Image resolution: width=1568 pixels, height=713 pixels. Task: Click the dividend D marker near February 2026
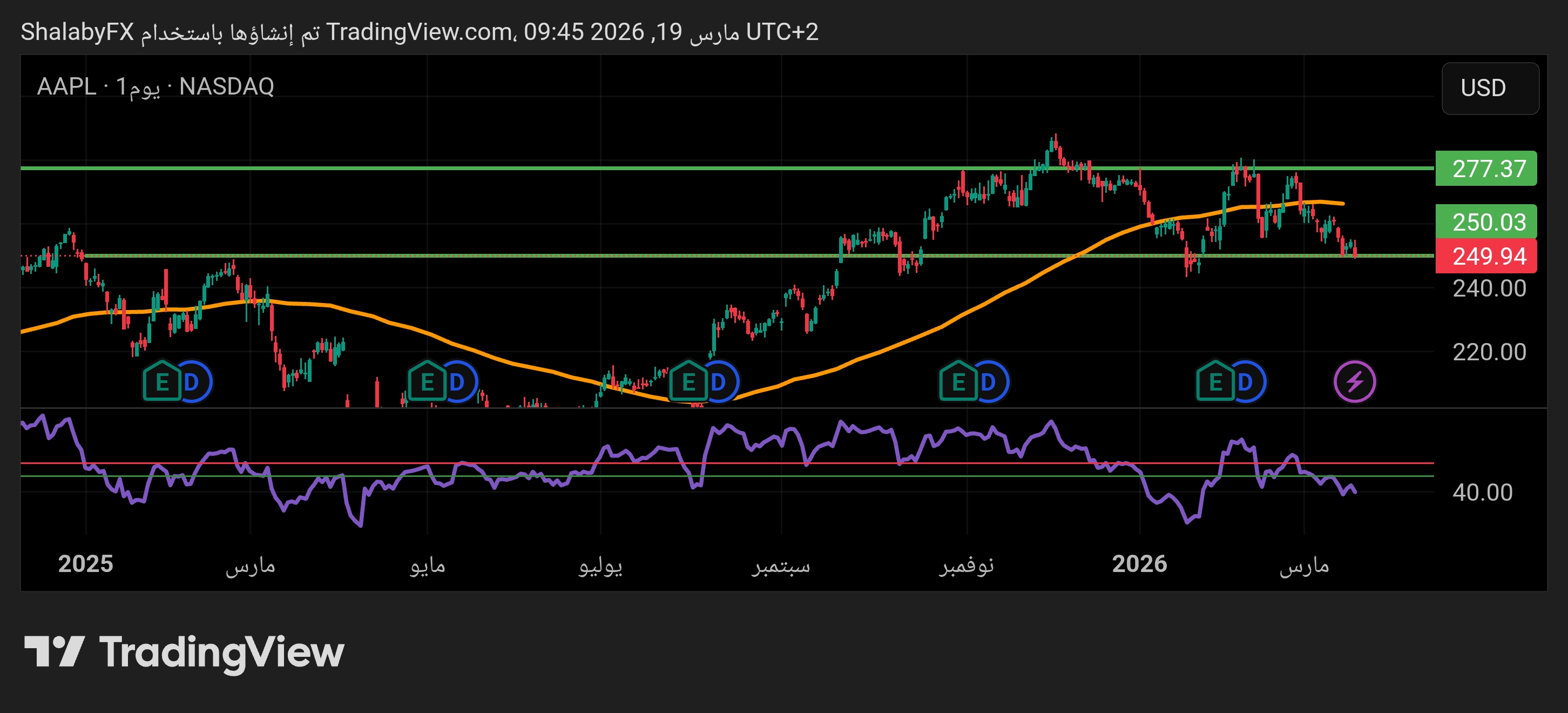coord(1248,382)
